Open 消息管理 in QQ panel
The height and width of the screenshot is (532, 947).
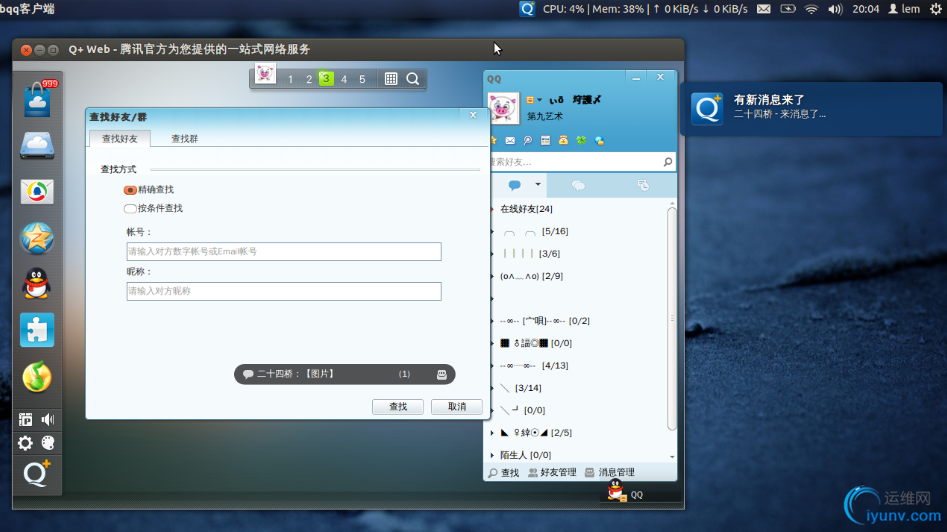click(610, 472)
